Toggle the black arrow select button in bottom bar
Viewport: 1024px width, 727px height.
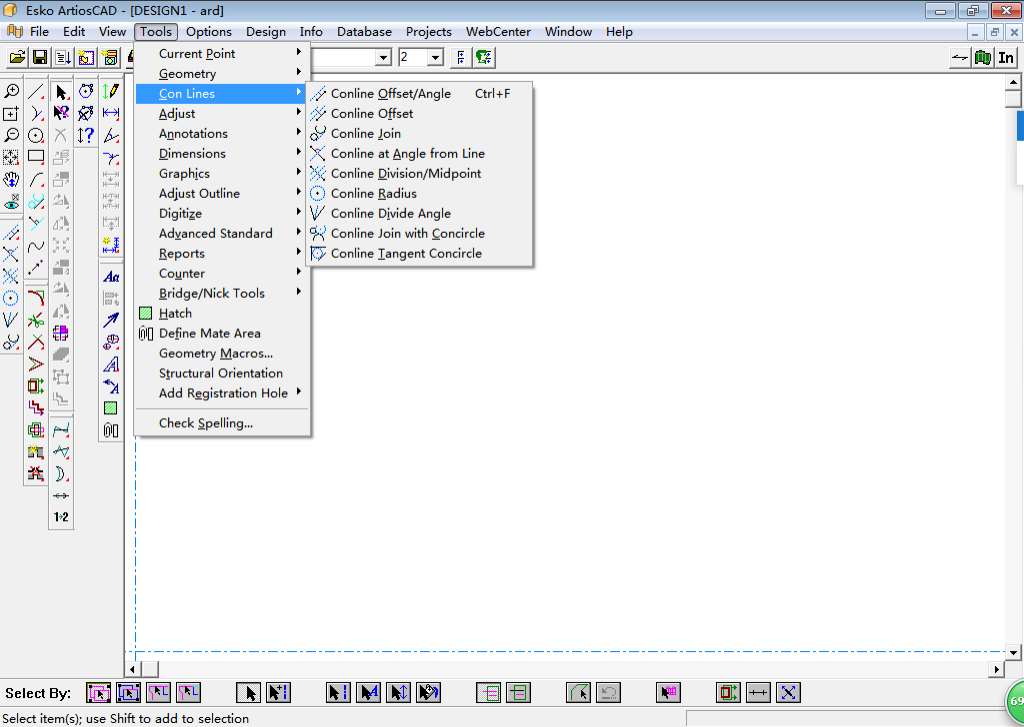[x=249, y=692]
